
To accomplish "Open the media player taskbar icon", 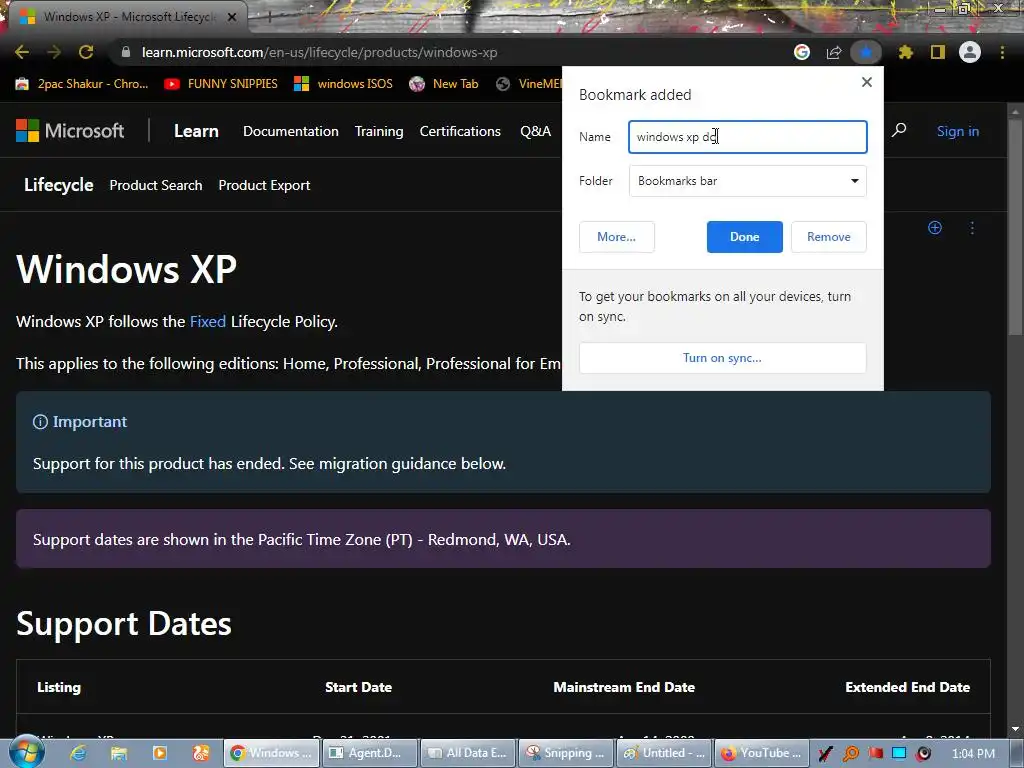I will pos(159,753).
